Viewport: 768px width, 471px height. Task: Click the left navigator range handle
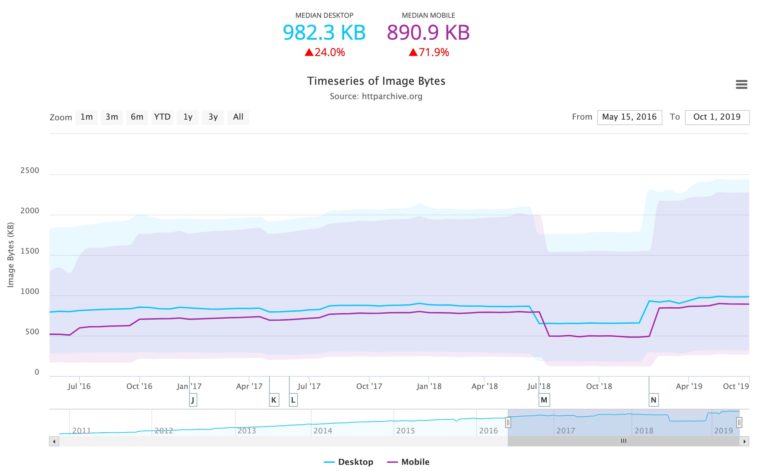(508, 422)
